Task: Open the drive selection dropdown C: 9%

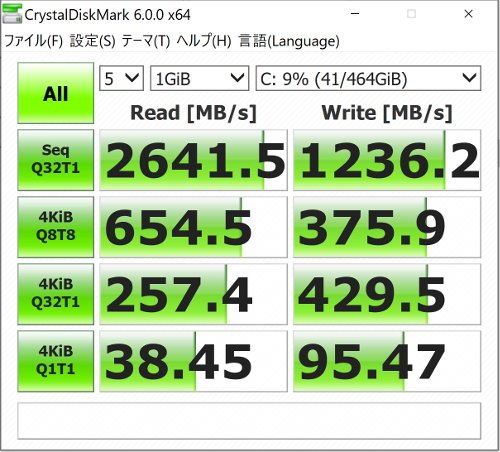Action: coord(368,78)
